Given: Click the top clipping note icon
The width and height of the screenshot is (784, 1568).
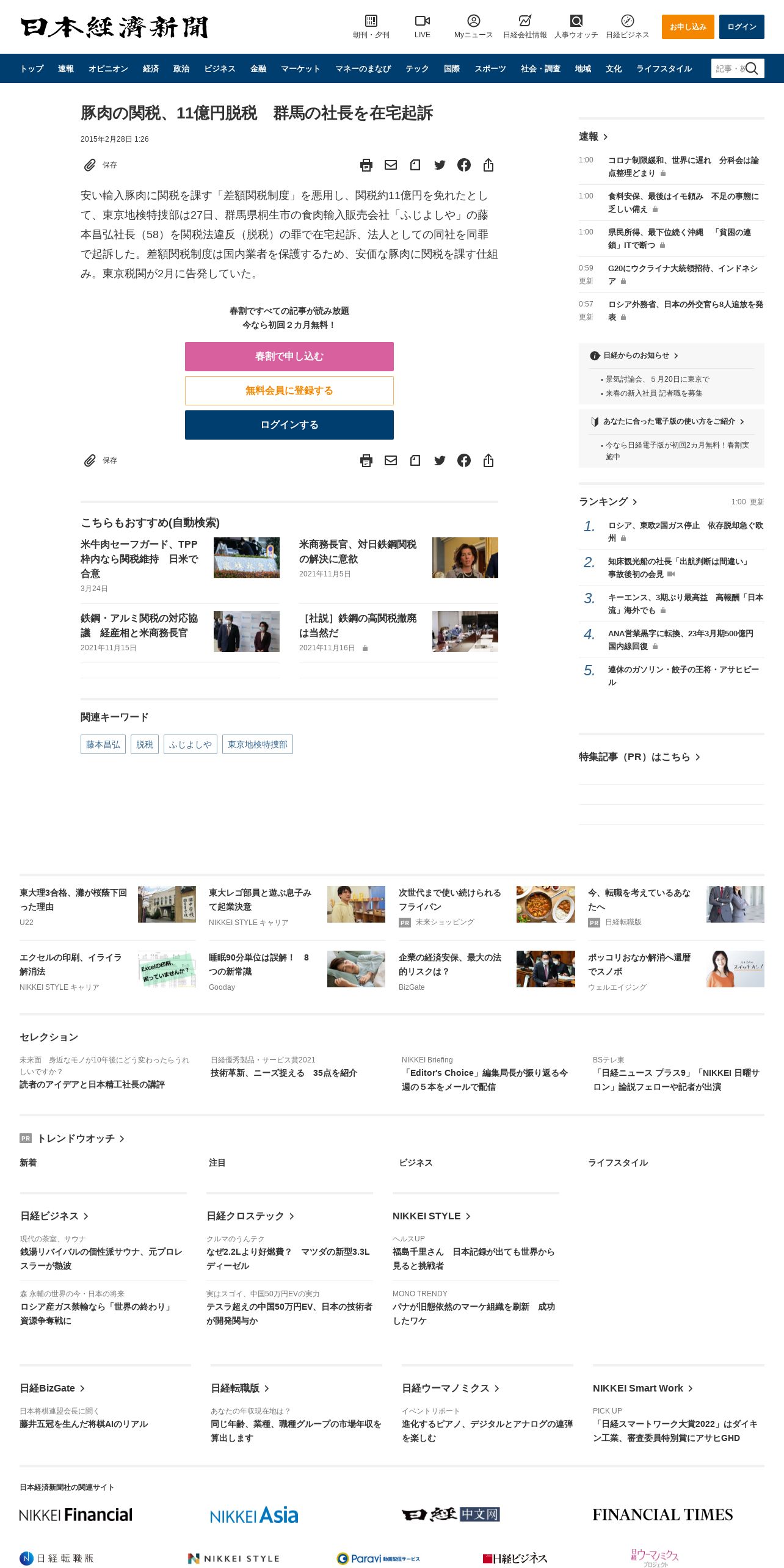Looking at the screenshot, I should [415, 165].
